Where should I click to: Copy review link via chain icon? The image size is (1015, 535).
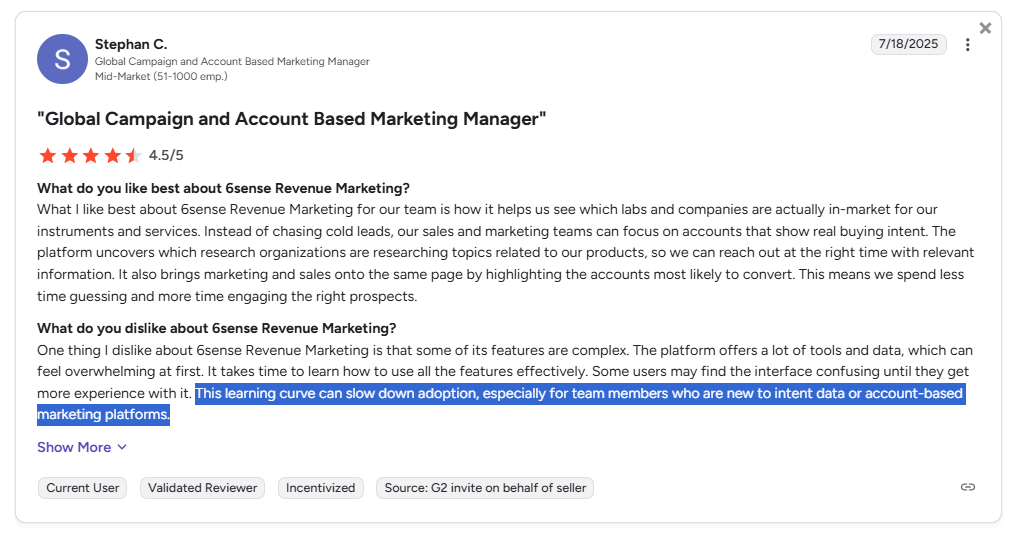click(968, 487)
